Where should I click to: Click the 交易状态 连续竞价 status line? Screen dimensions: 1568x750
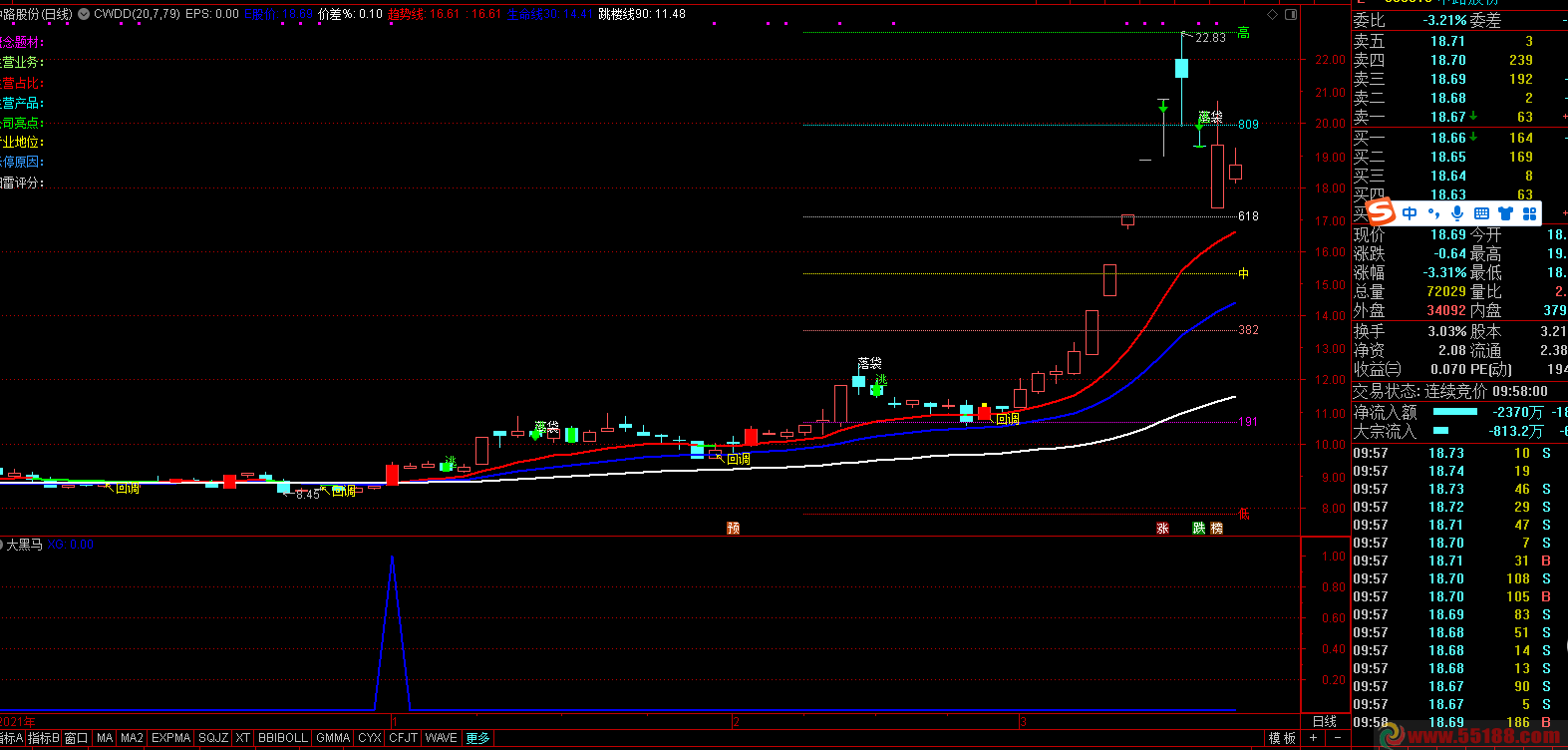point(1450,392)
